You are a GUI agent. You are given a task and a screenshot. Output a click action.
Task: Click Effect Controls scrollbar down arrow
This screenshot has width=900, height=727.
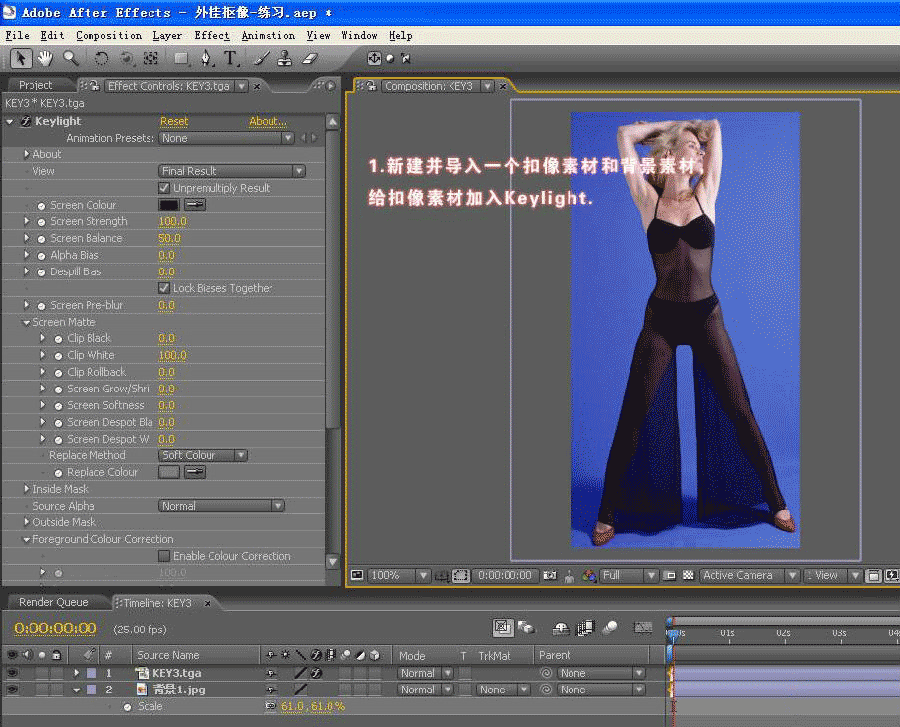332,561
